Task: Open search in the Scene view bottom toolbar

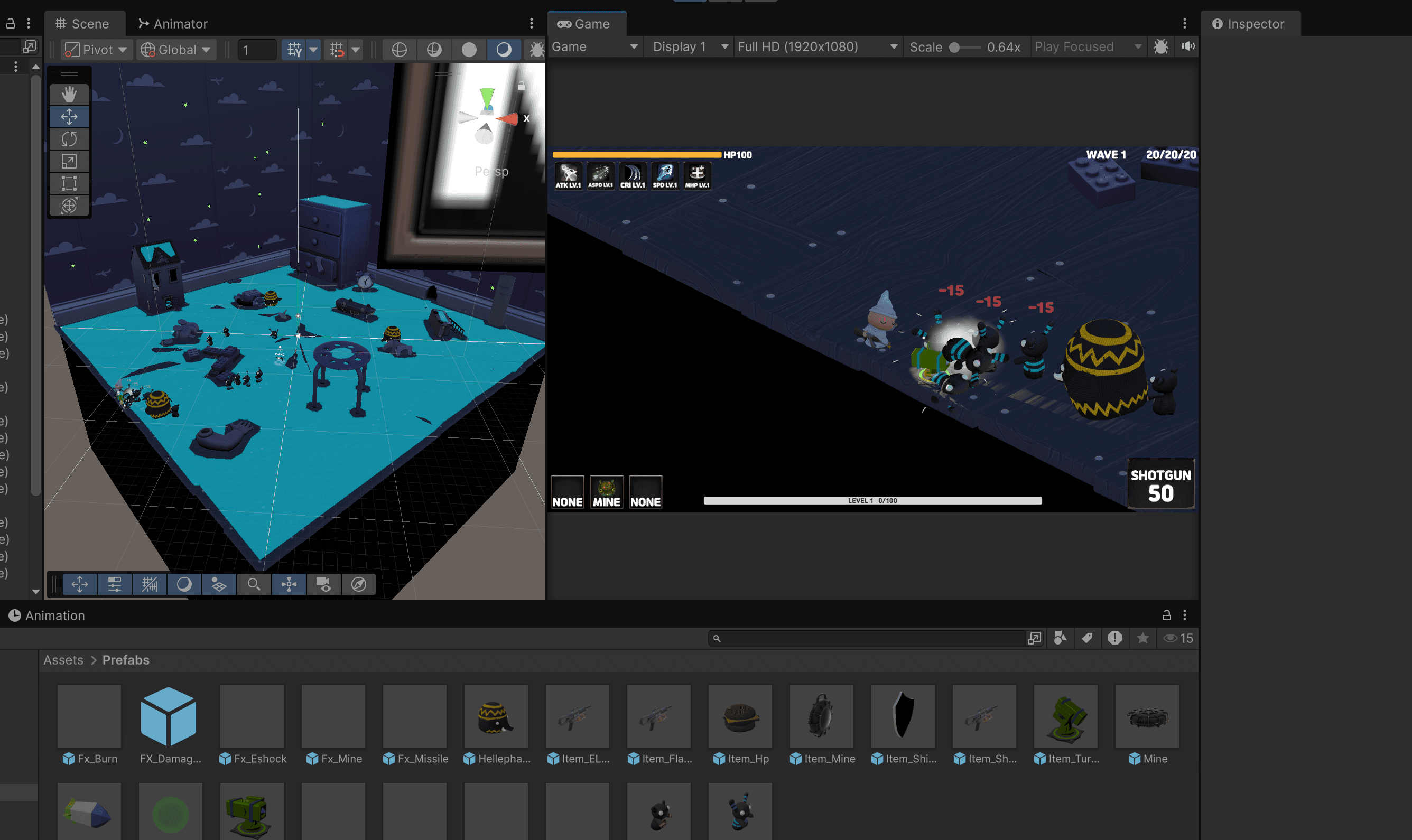Action: pos(254,584)
